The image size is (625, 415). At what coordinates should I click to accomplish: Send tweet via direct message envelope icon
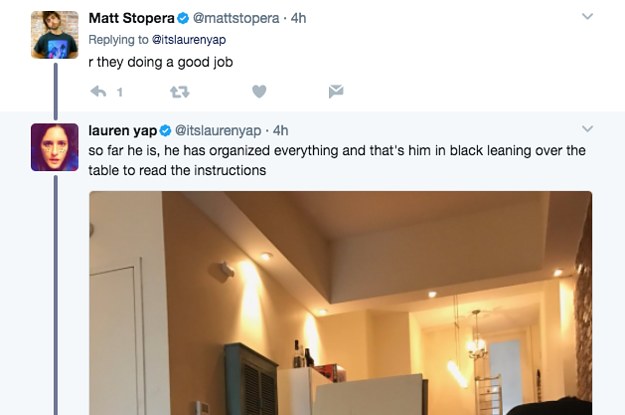click(x=336, y=91)
